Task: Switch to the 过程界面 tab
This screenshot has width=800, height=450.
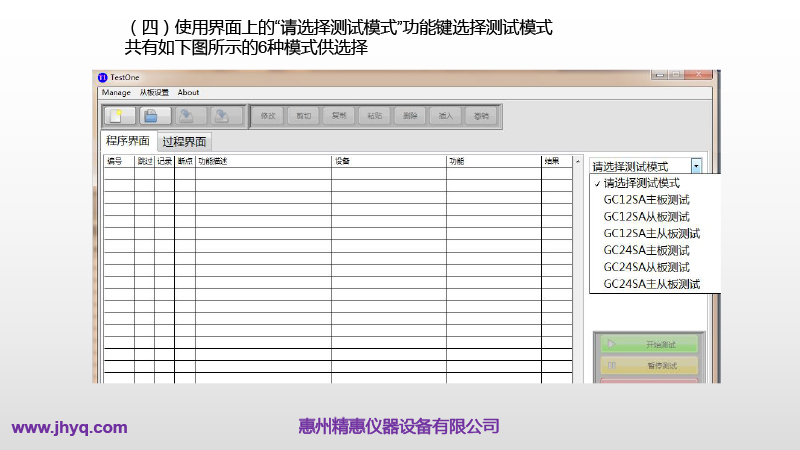Action: pos(184,142)
